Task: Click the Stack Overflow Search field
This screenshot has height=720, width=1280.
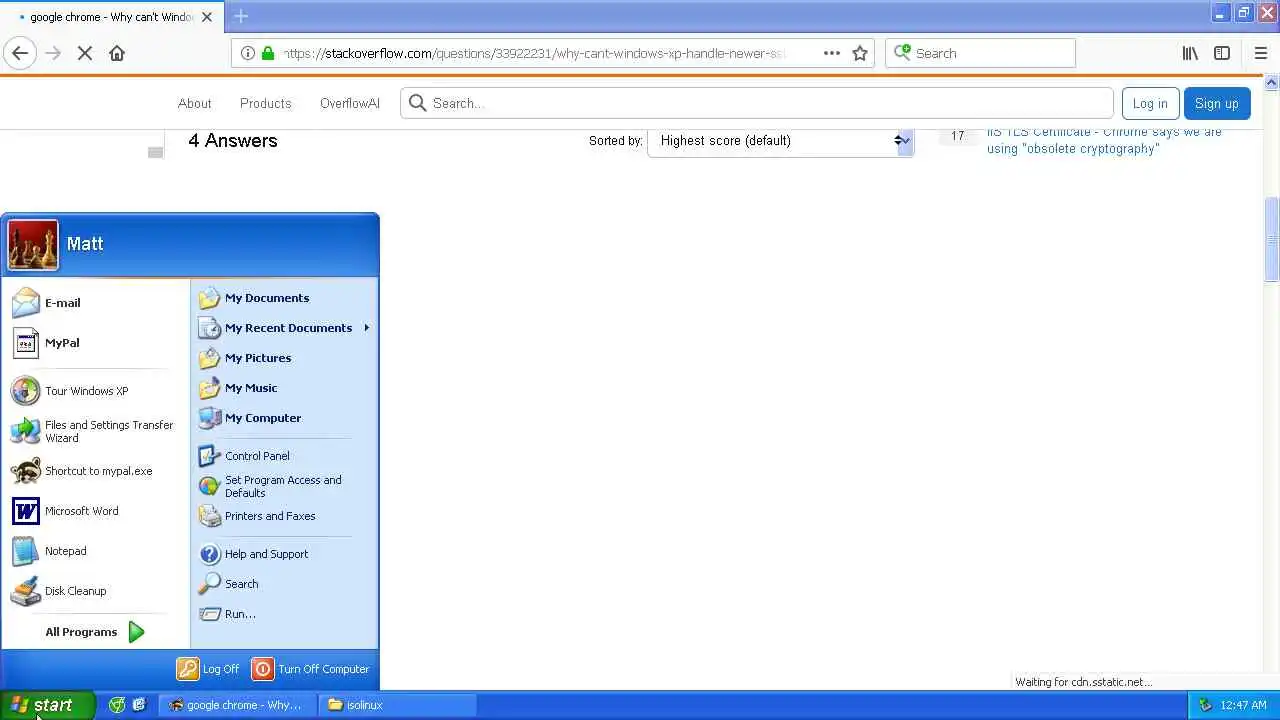Action: click(x=756, y=103)
